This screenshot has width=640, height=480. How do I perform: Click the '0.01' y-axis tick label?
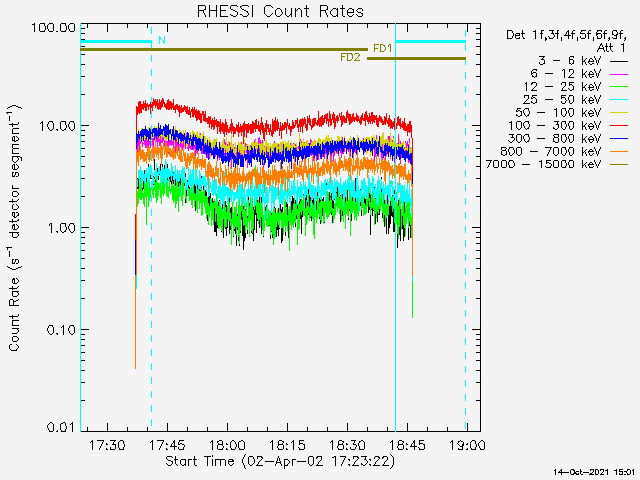pyautogui.click(x=62, y=427)
